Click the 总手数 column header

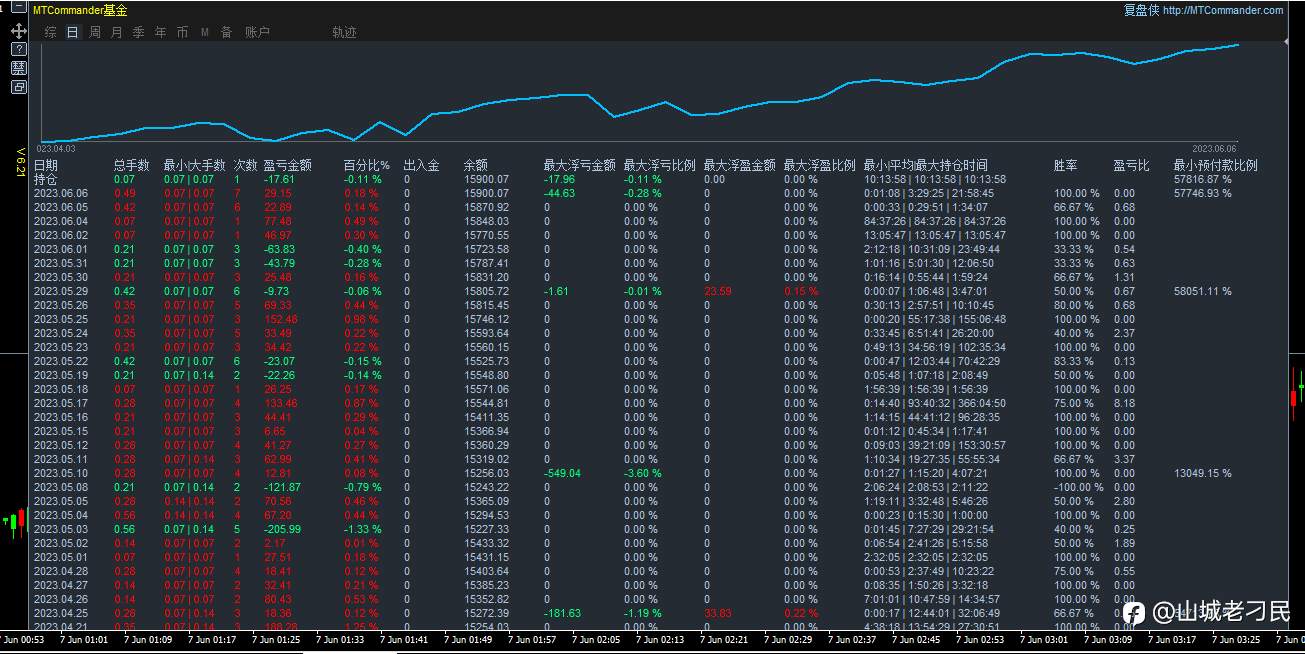pos(132,165)
